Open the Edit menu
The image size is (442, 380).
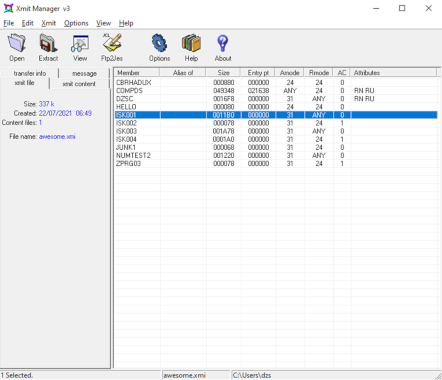(28, 23)
